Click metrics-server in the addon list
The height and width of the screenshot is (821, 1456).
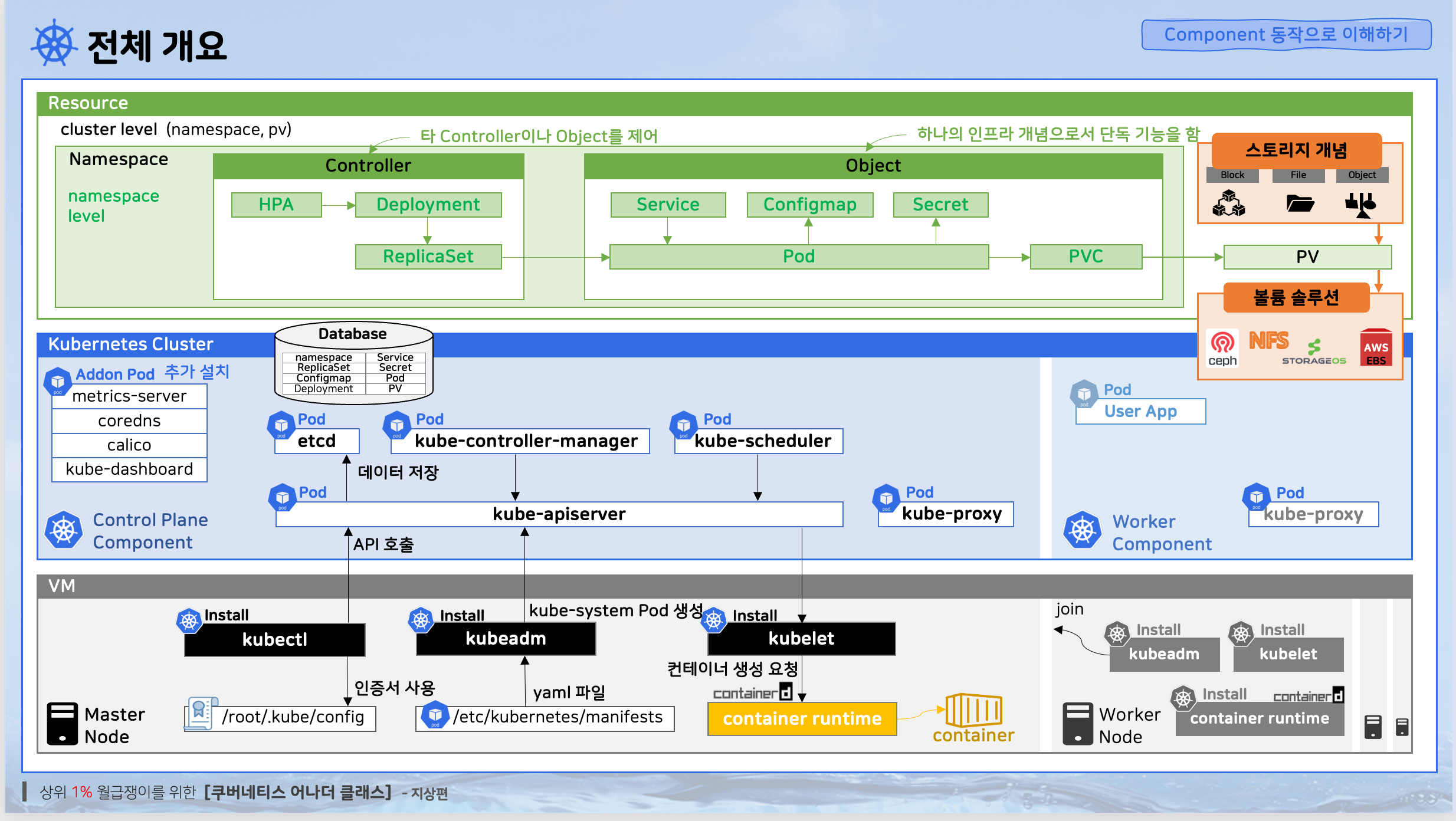click(x=129, y=396)
